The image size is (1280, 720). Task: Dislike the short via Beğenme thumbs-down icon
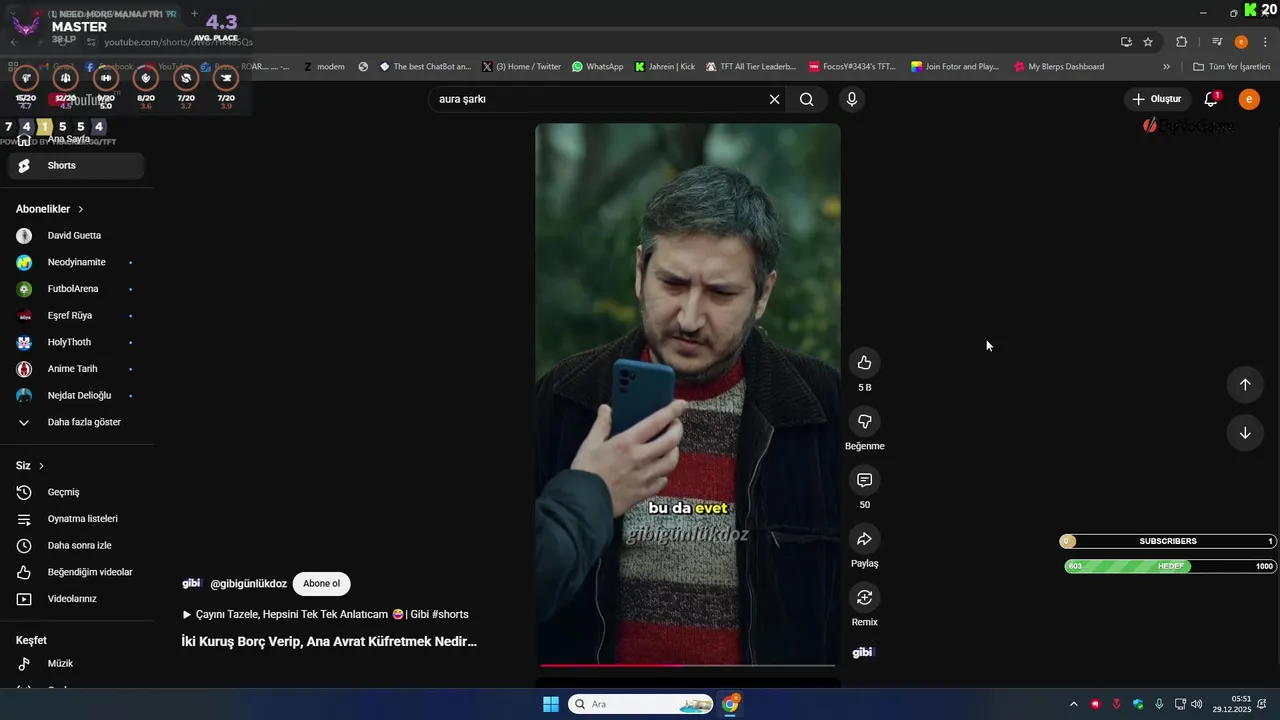tap(864, 421)
